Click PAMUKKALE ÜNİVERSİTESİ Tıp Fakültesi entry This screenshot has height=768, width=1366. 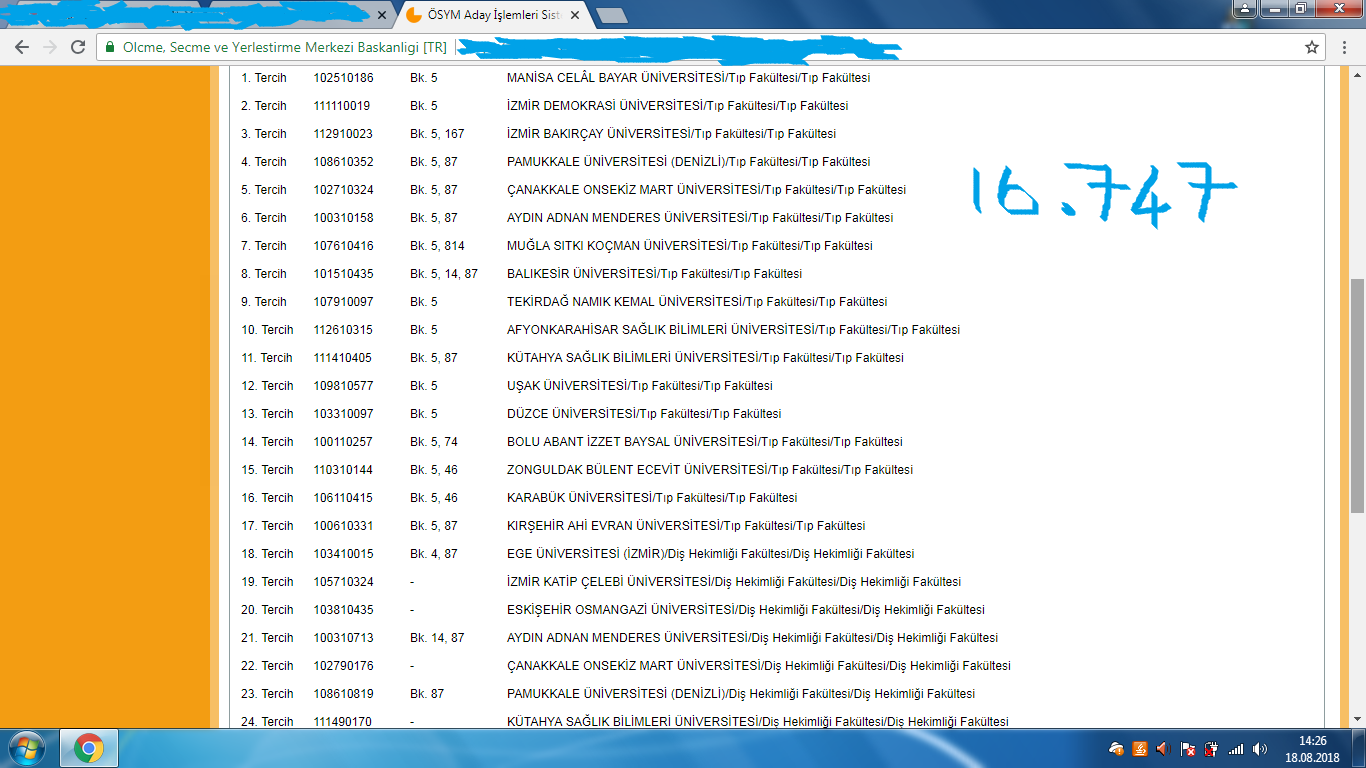pyautogui.click(x=689, y=162)
